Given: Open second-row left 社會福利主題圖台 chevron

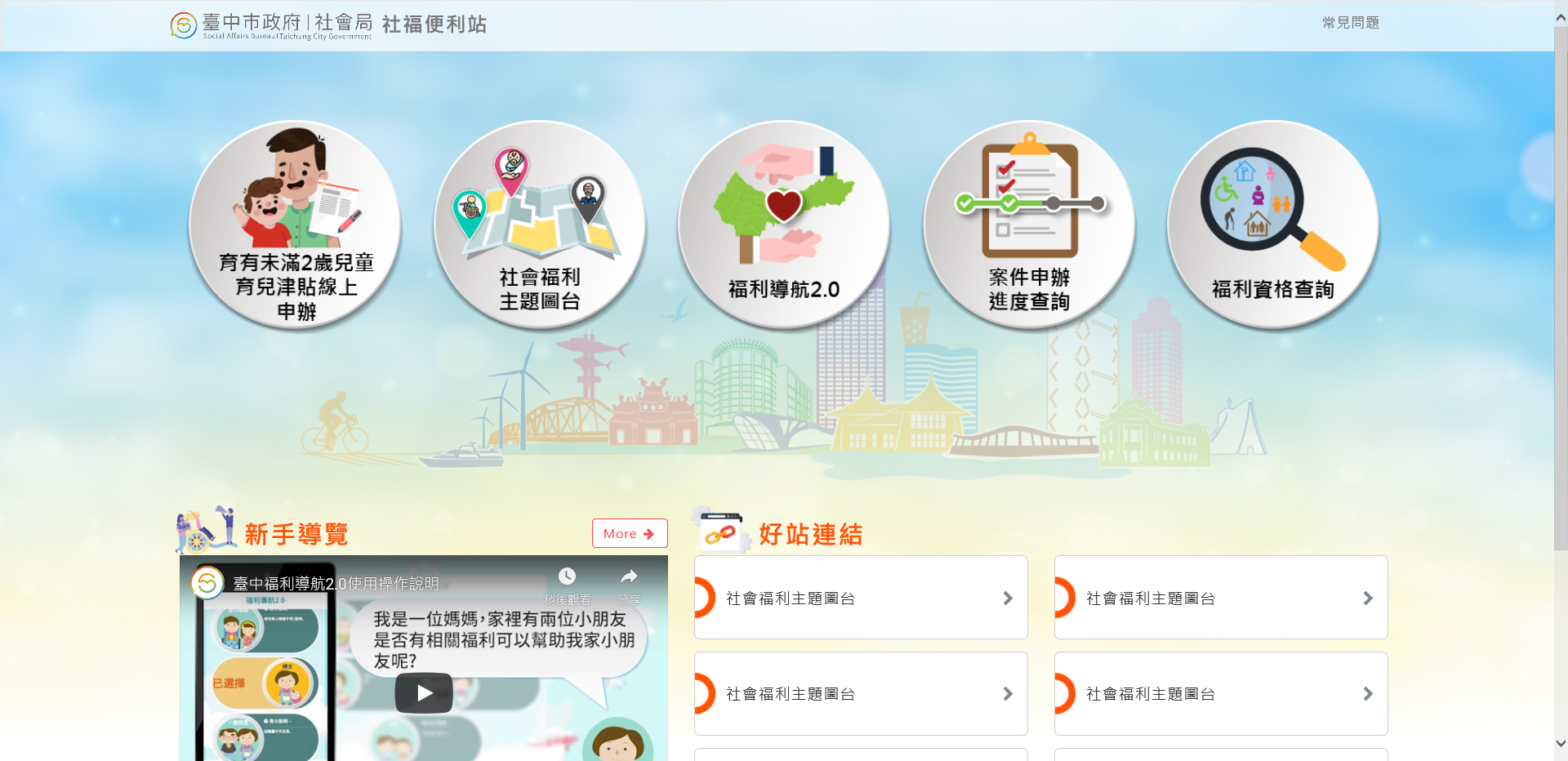Looking at the screenshot, I should (1008, 694).
